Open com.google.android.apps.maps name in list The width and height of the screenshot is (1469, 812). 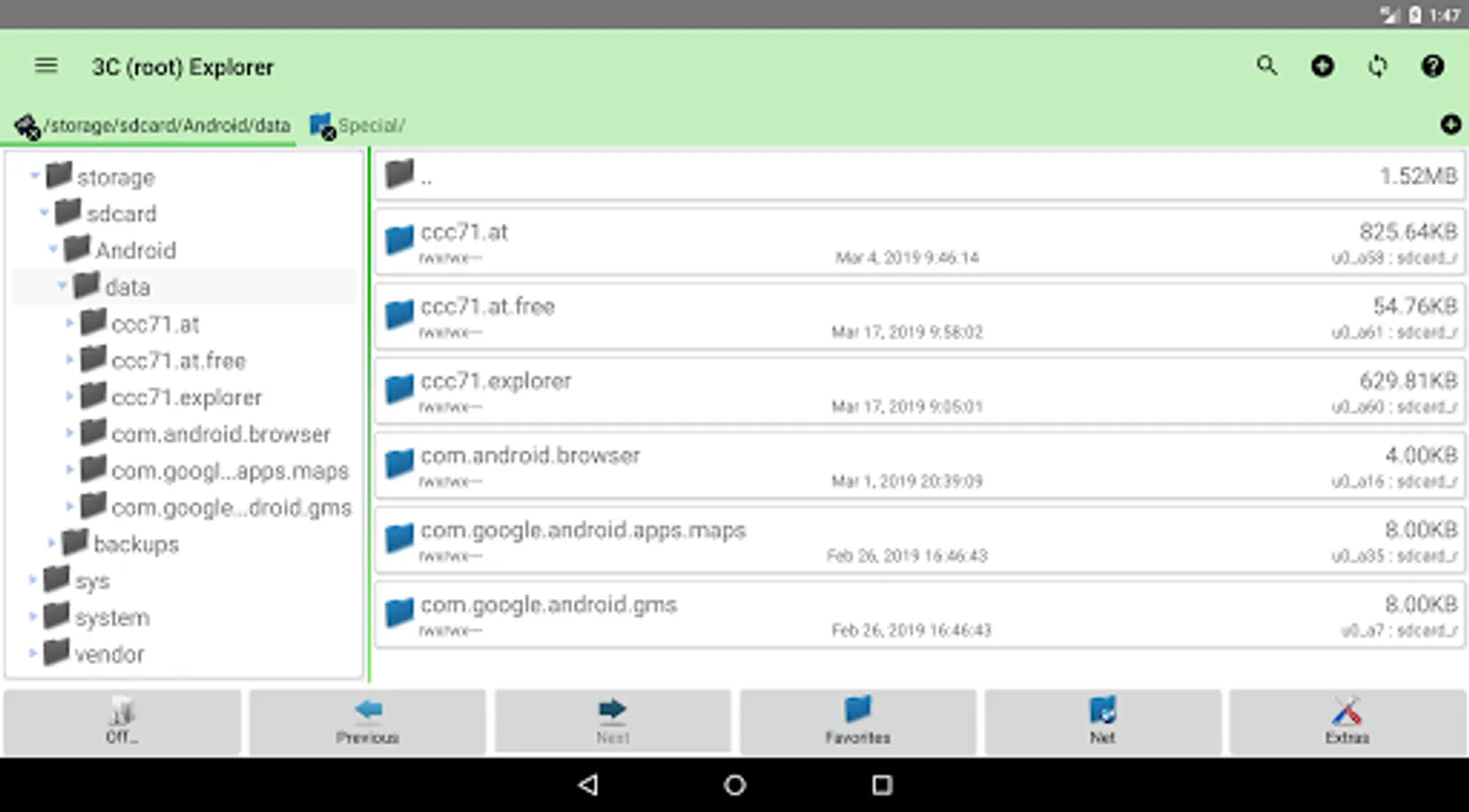pos(583,531)
